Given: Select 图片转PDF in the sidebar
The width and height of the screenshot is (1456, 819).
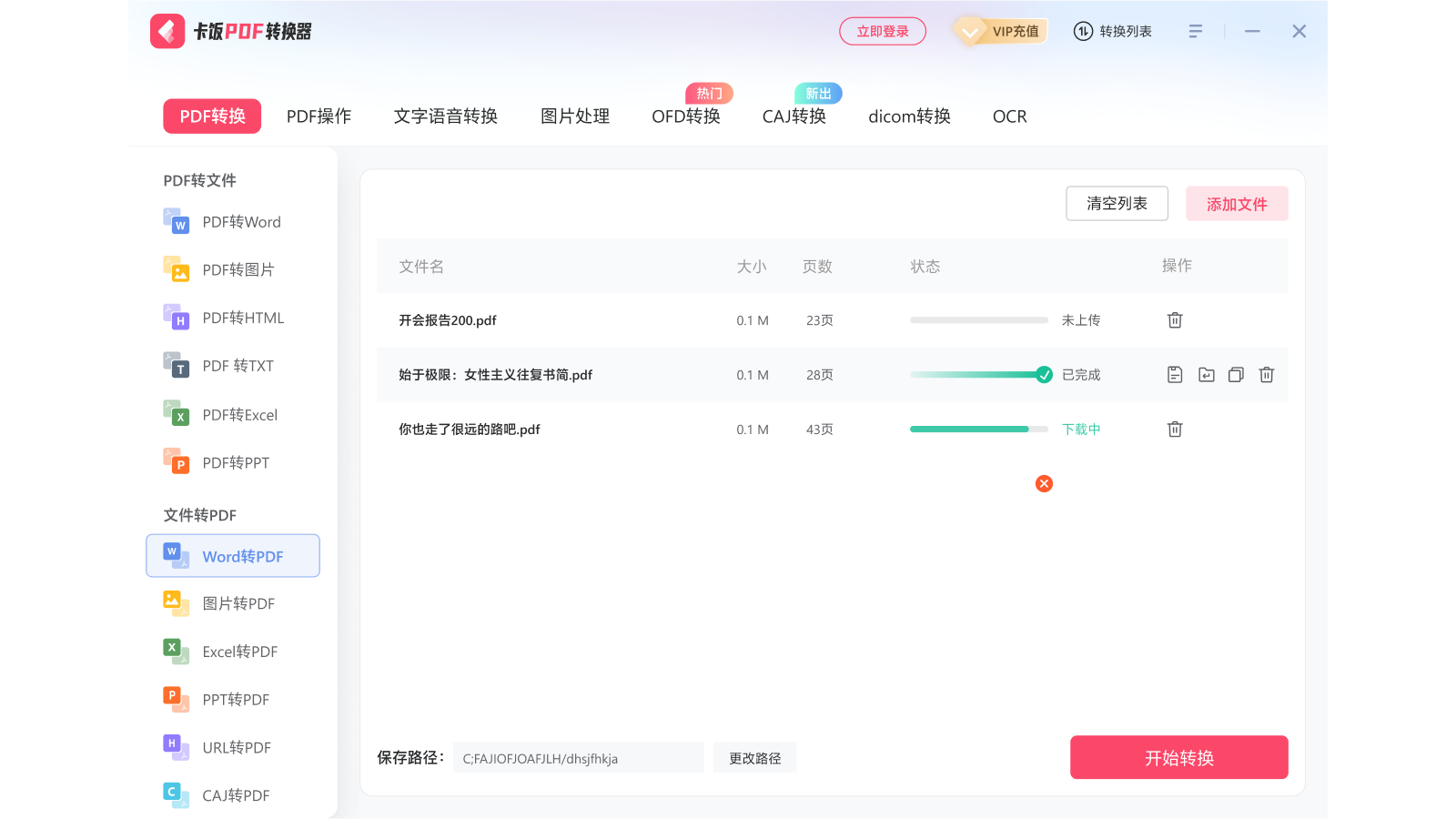Looking at the screenshot, I should point(238,602).
